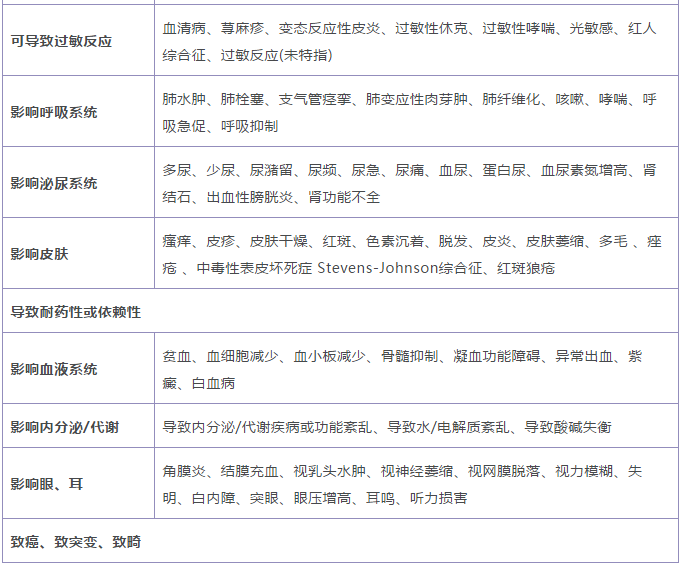The width and height of the screenshot is (682, 565).
Task: Click the '影响内分泌/代谢' row label
Action: click(x=65, y=427)
